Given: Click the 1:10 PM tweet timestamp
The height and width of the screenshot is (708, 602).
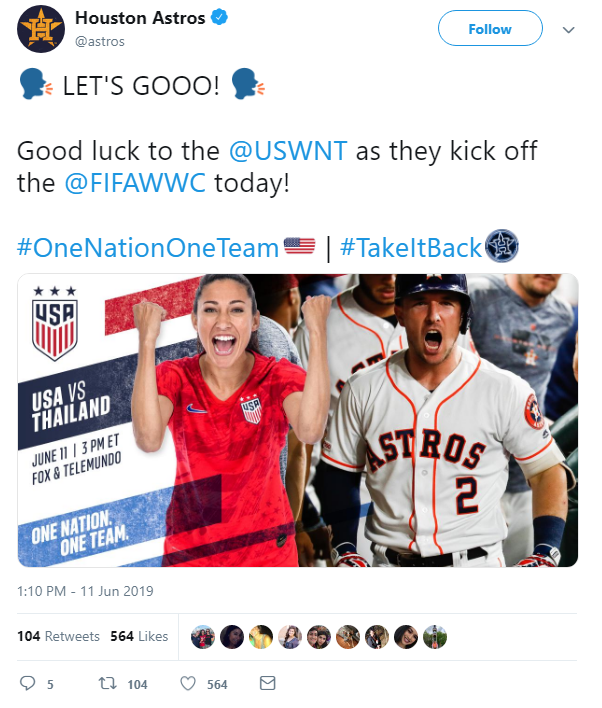Looking at the screenshot, I should pyautogui.click(x=85, y=591).
